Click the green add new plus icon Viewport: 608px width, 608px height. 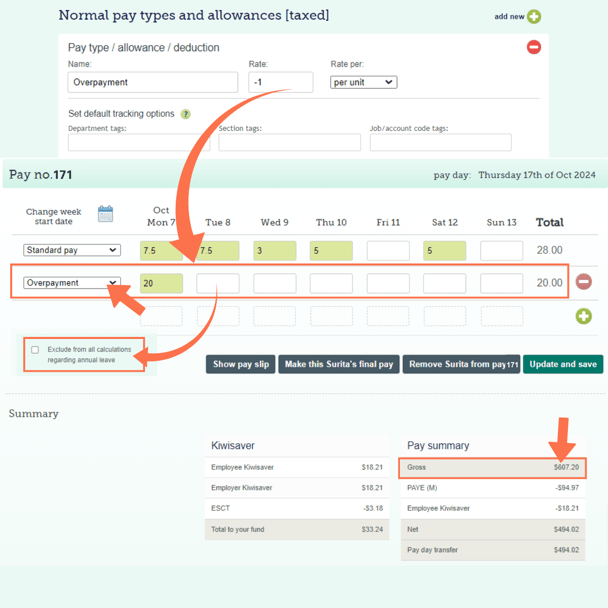coord(534,17)
